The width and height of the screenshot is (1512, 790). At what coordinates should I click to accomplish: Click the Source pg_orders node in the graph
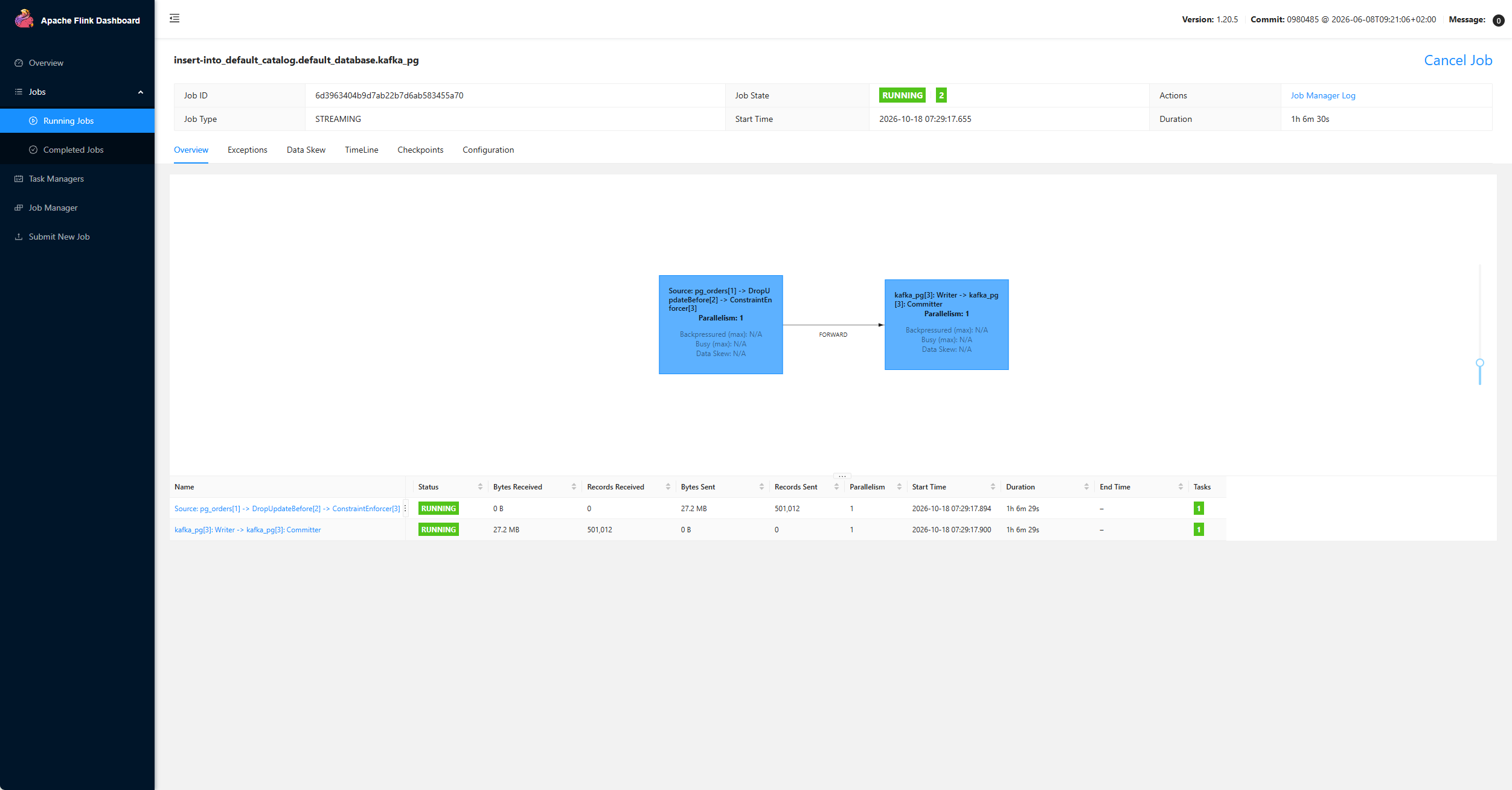721,325
